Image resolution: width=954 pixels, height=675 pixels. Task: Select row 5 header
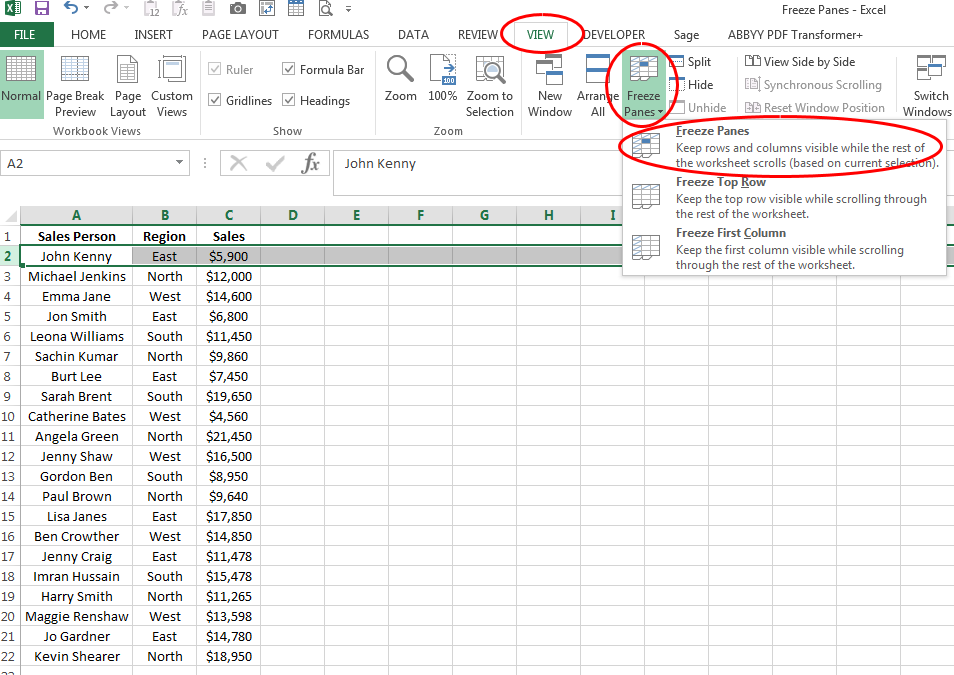[x=8, y=317]
